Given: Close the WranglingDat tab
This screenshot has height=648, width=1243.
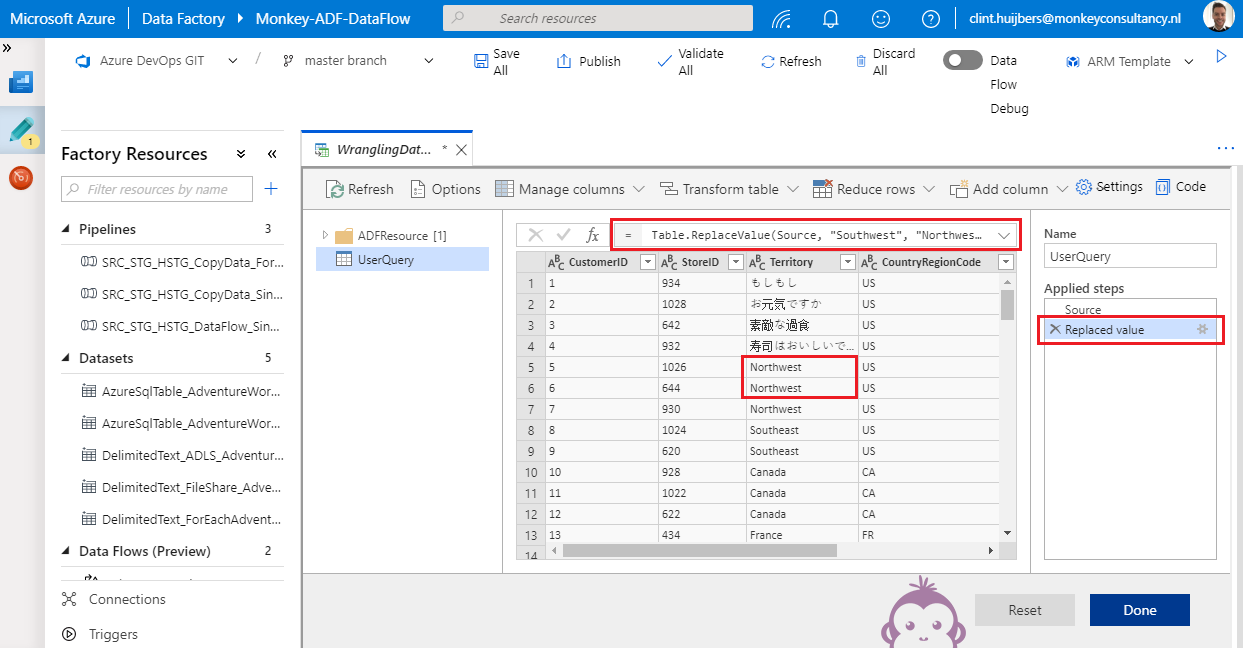Looking at the screenshot, I should 461,149.
